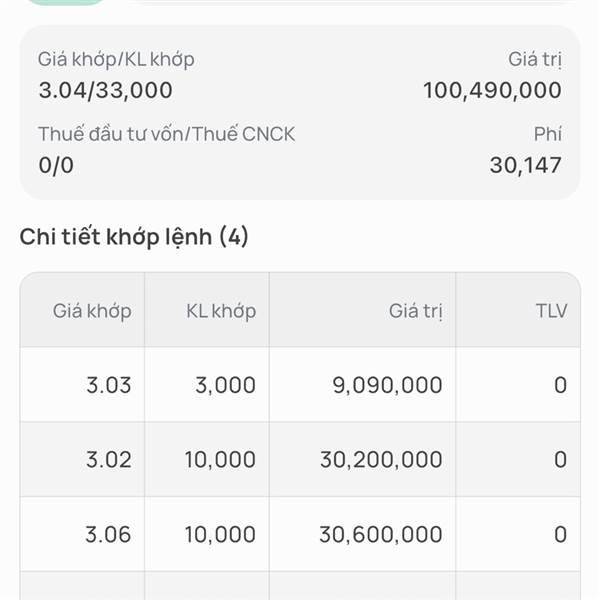
Task: Select the matched price 3.02 cell
Action: point(108,460)
